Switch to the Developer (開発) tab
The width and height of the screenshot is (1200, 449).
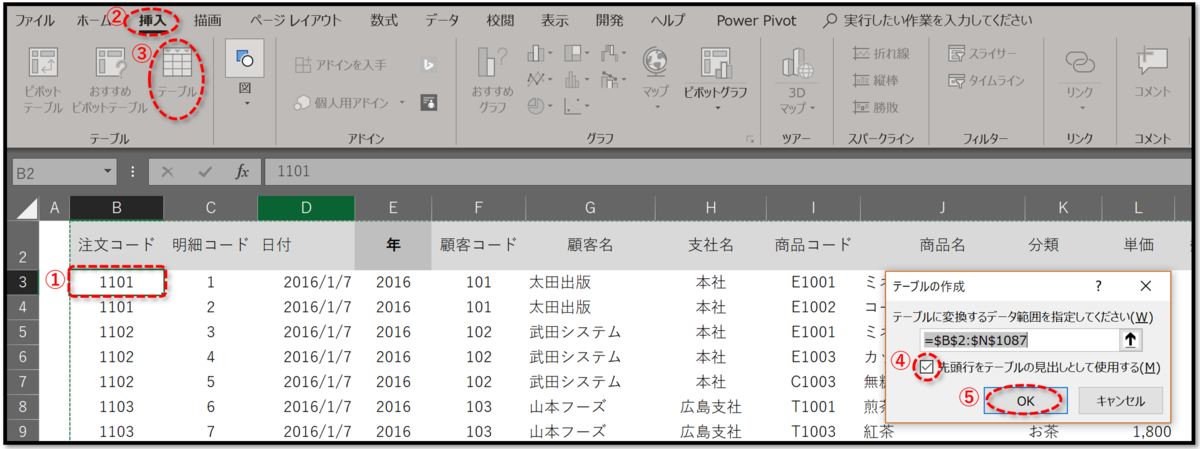tap(609, 20)
